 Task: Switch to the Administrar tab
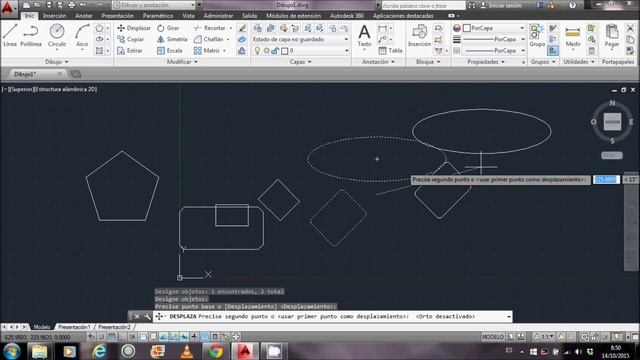point(218,16)
